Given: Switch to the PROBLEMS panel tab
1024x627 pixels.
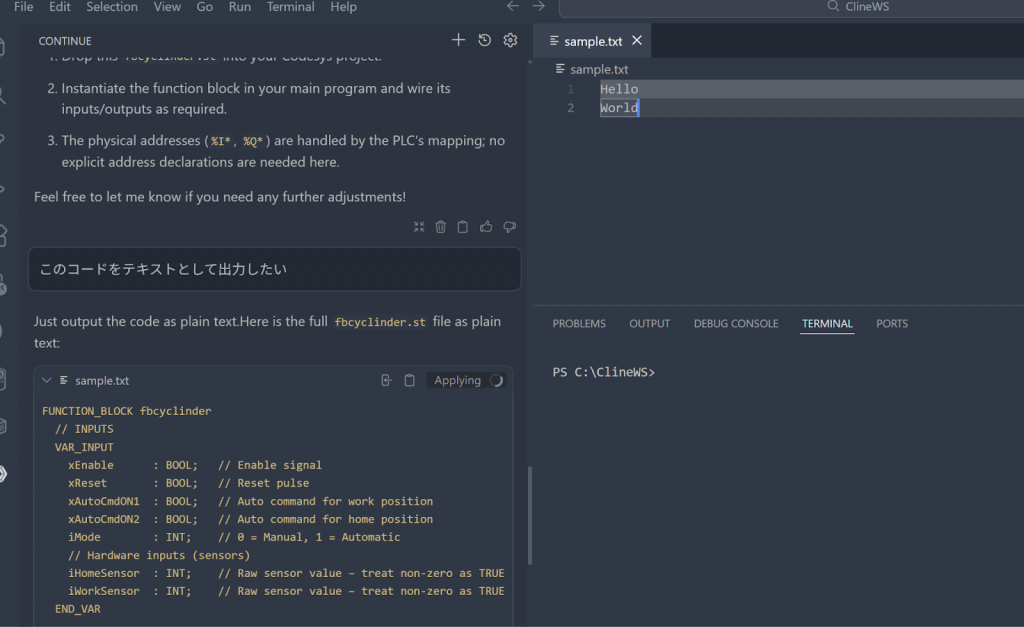Looking at the screenshot, I should pyautogui.click(x=579, y=324).
